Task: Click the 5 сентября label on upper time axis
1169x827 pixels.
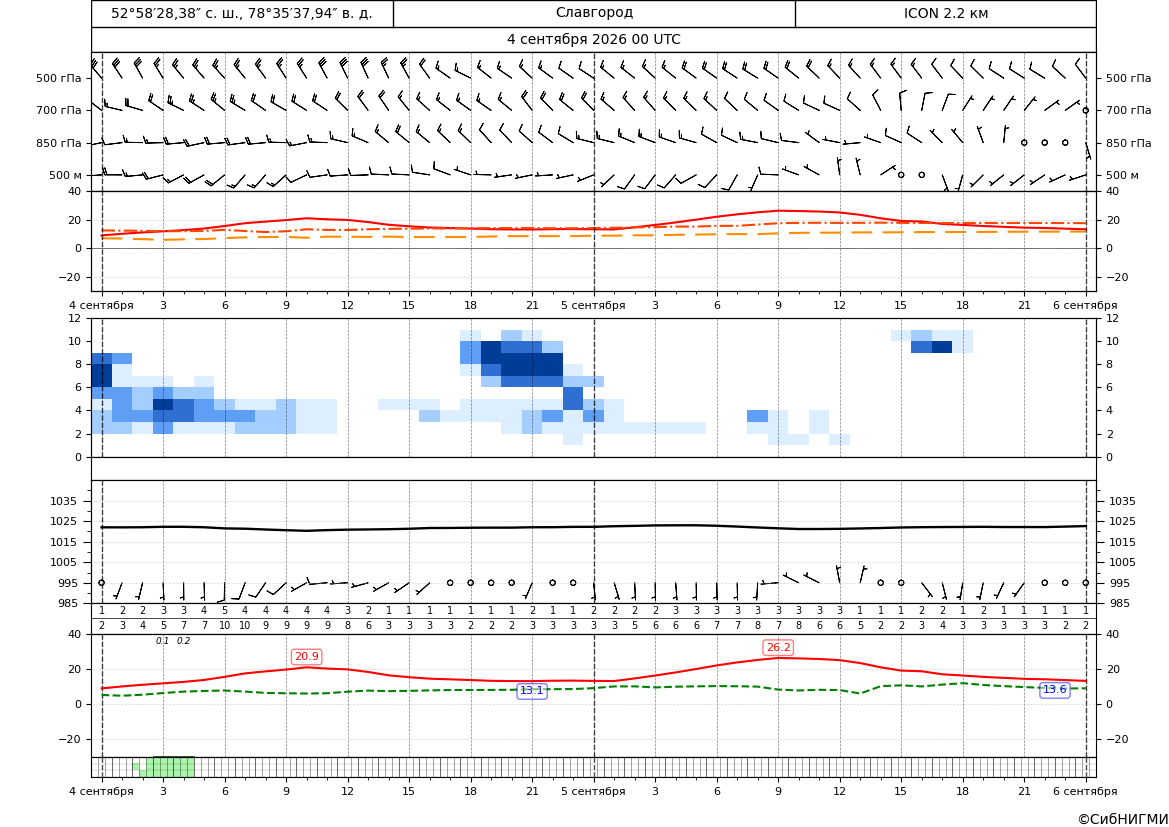Action: coord(593,305)
